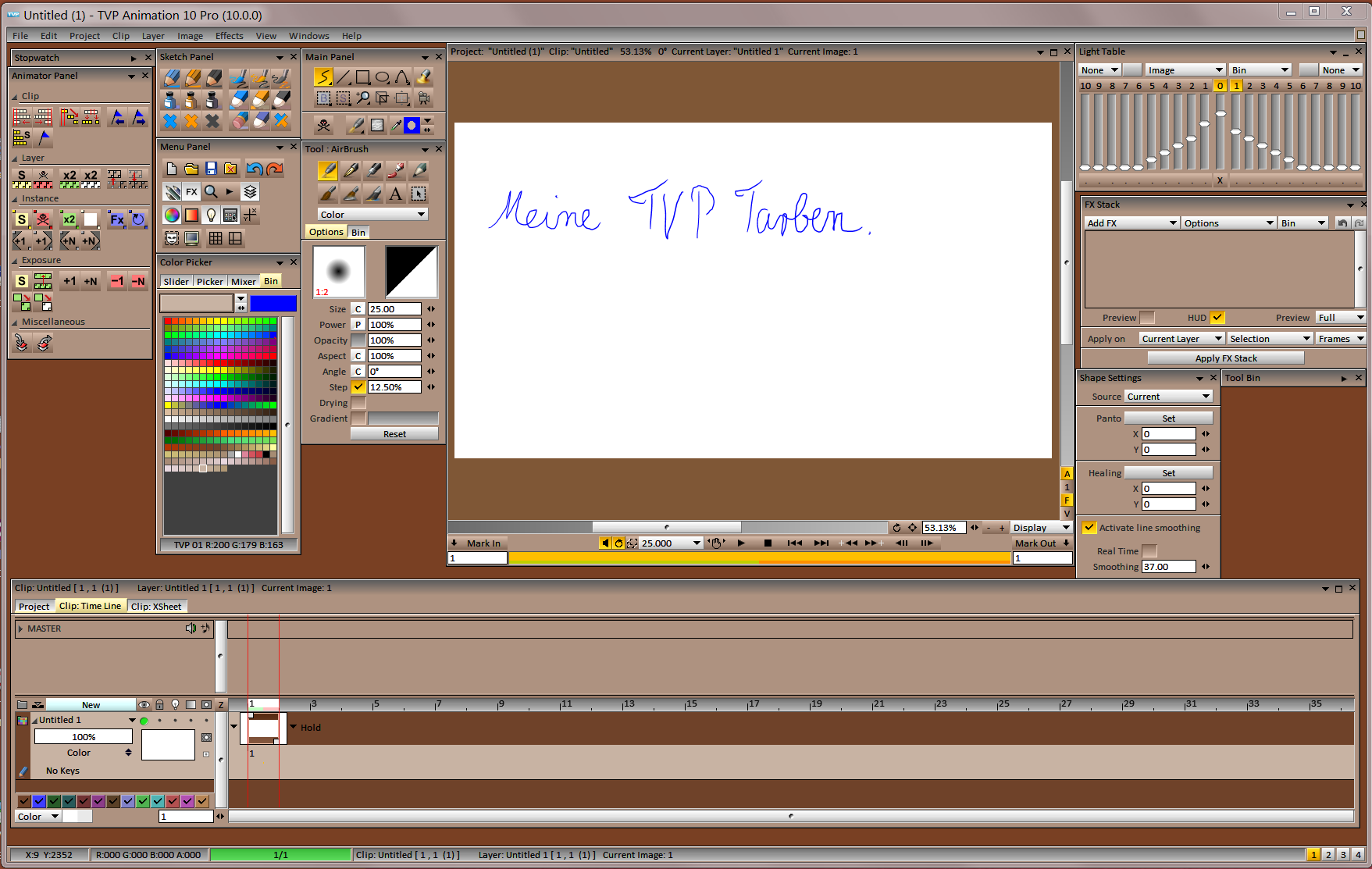Enable the FX Stack Preview checkbox
Viewport: 1372px width, 869px height.
[x=1147, y=318]
